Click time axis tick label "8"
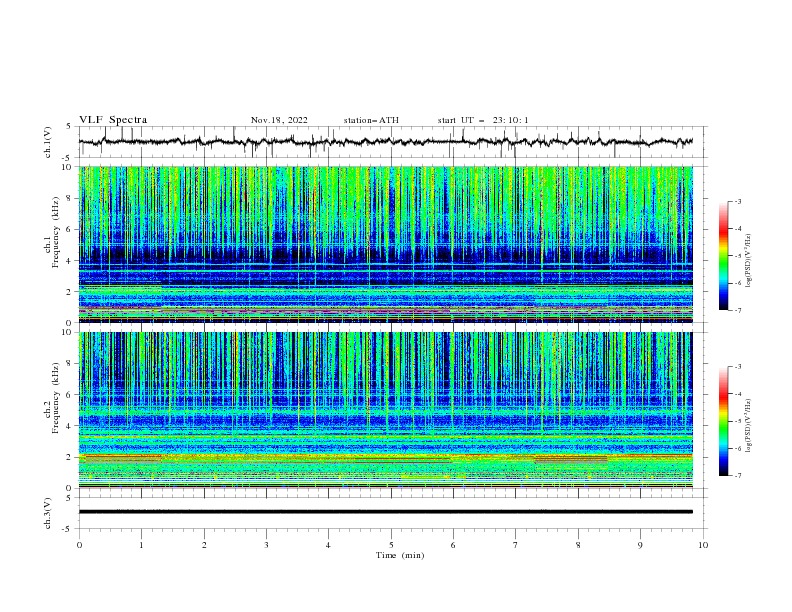Viewport: 792px width, 612px height. 578,545
